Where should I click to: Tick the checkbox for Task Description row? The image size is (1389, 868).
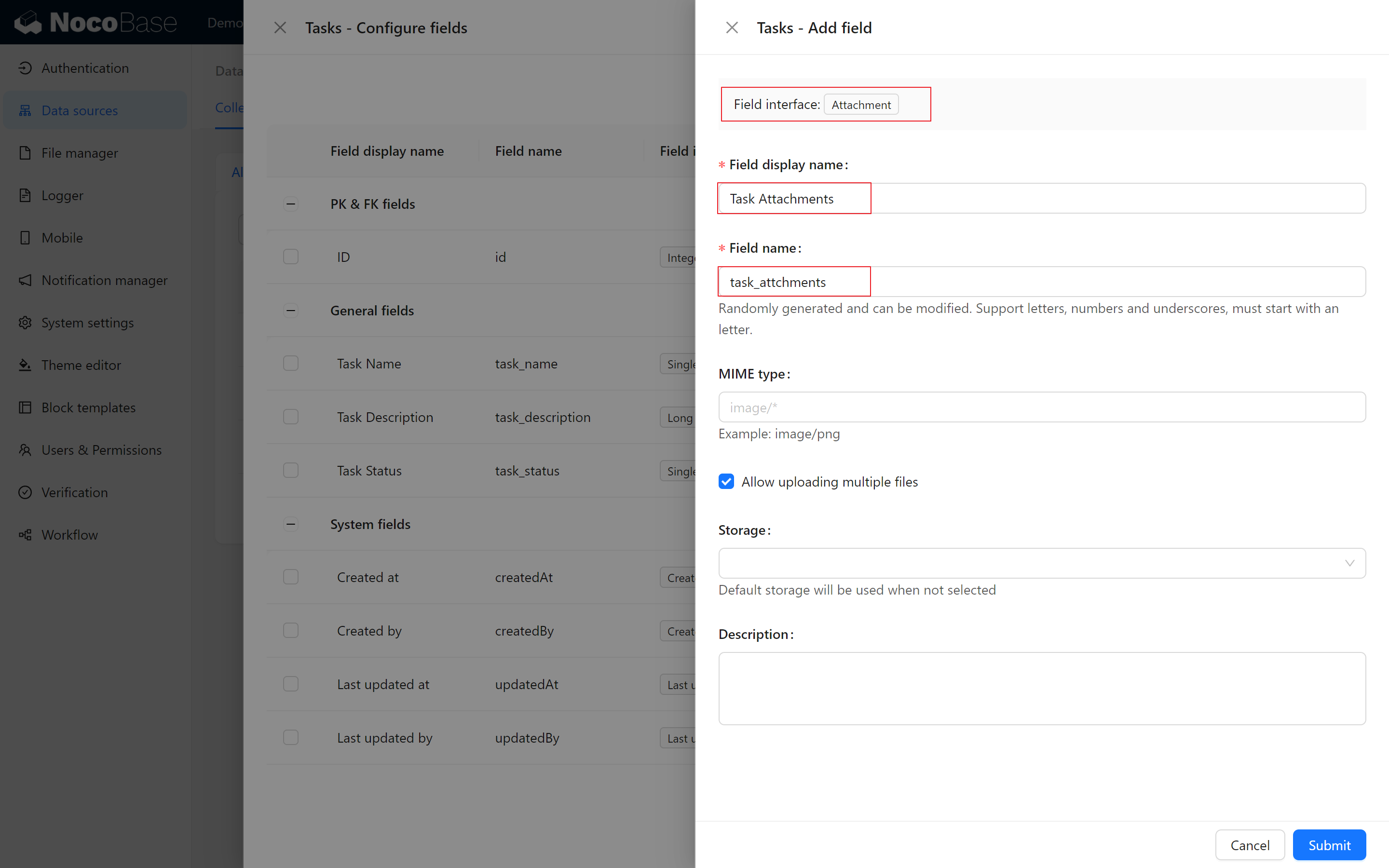click(x=291, y=417)
